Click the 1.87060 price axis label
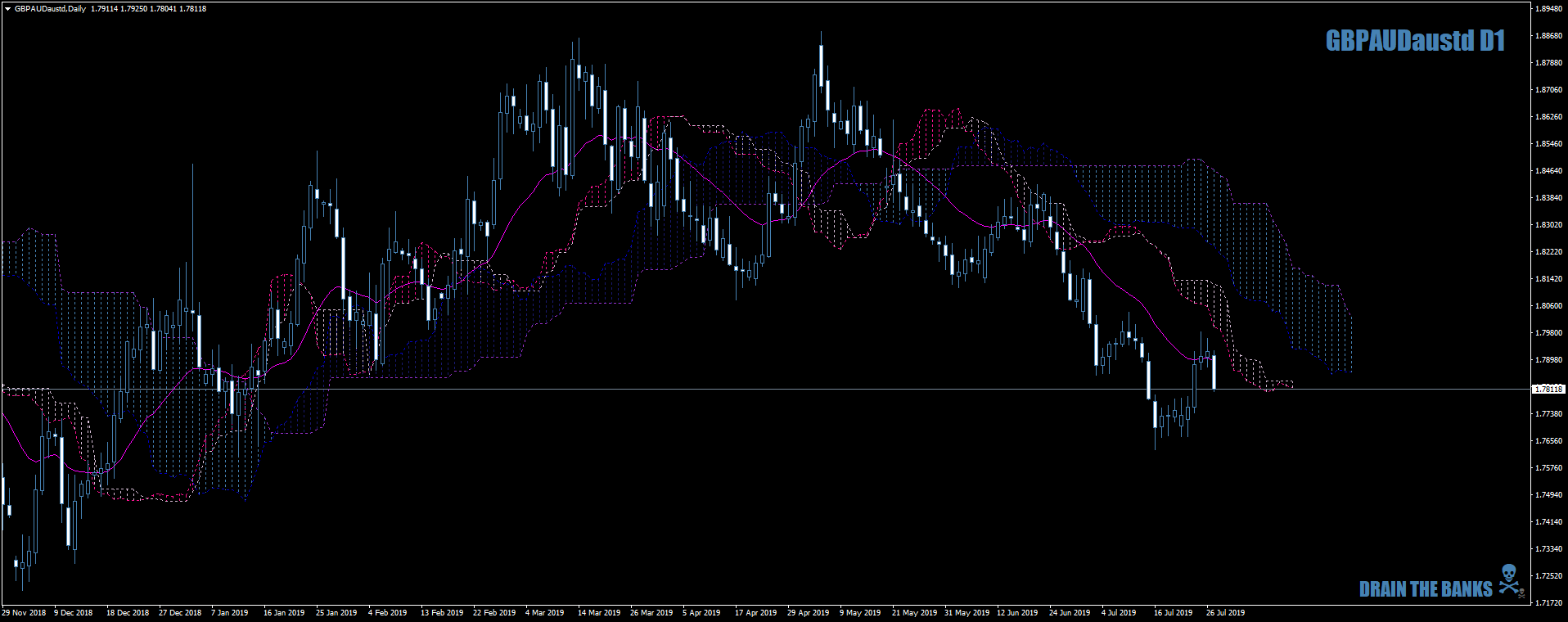Image resolution: width=1568 pixels, height=622 pixels. [1548, 90]
